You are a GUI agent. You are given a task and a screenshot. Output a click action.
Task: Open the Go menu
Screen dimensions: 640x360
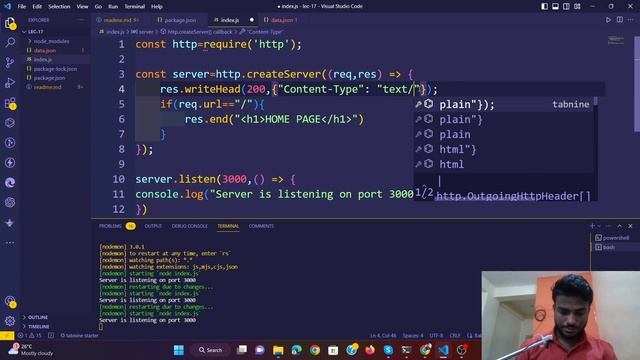point(98,7)
